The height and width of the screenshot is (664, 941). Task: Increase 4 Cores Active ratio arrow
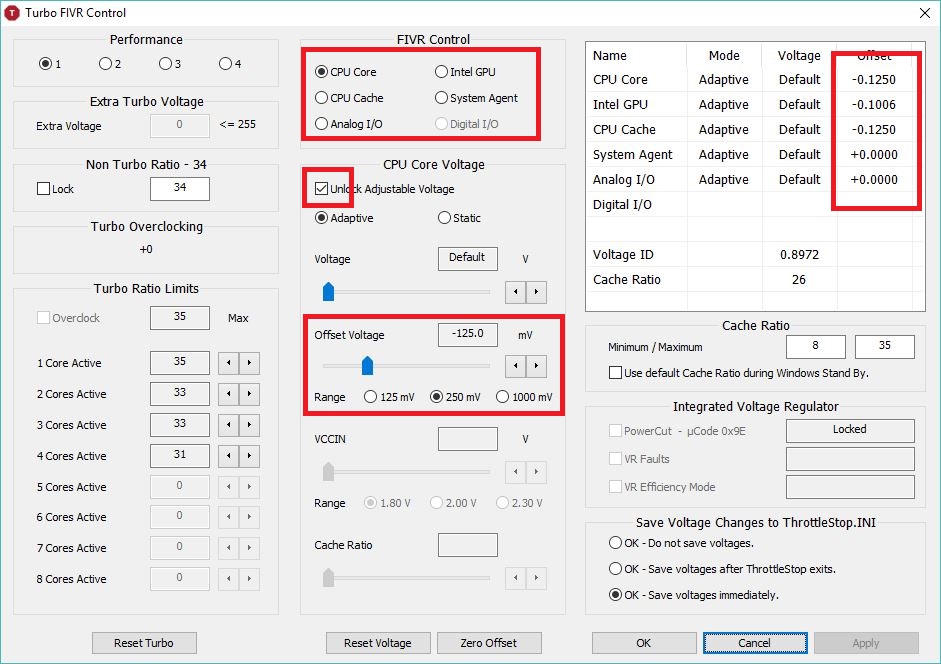tap(249, 456)
